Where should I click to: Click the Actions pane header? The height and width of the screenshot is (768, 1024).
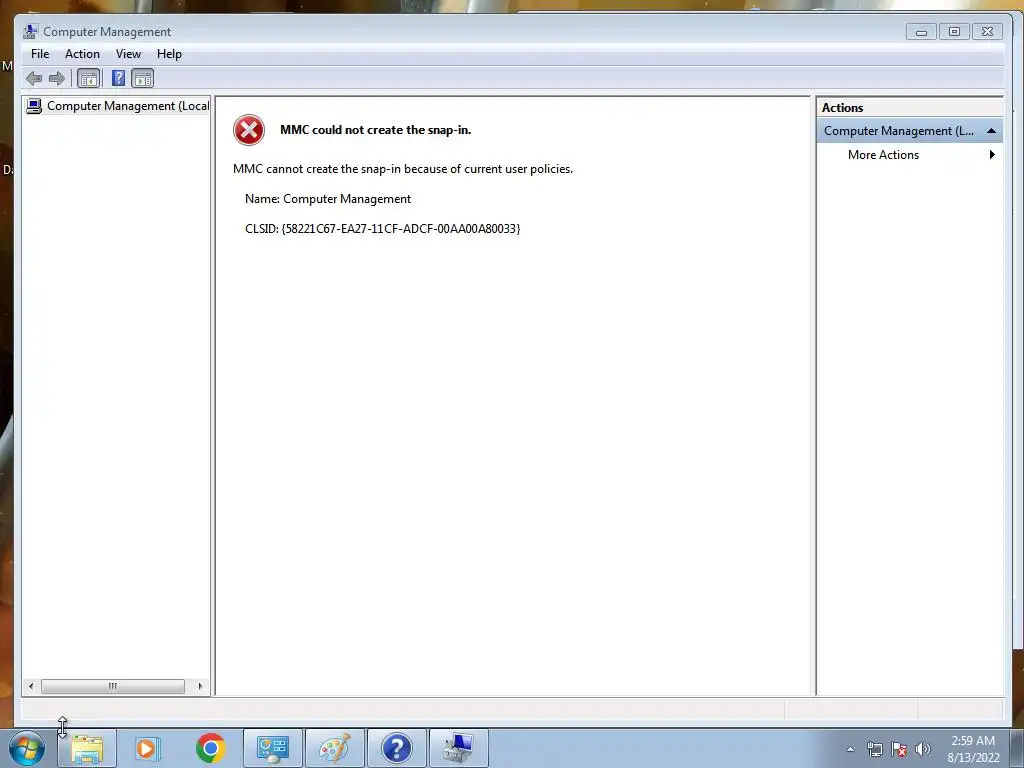(x=910, y=108)
